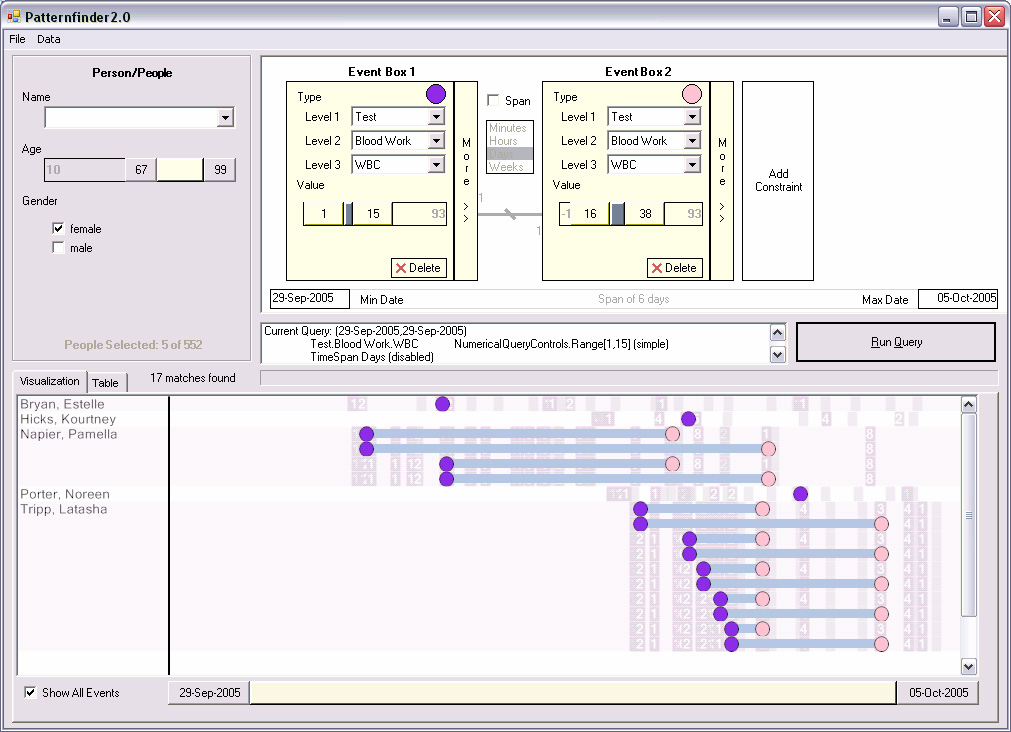The width and height of the screenshot is (1011, 732).
Task: Open Event Box 2 Level 1 Test dropdown
Action: tap(692, 117)
